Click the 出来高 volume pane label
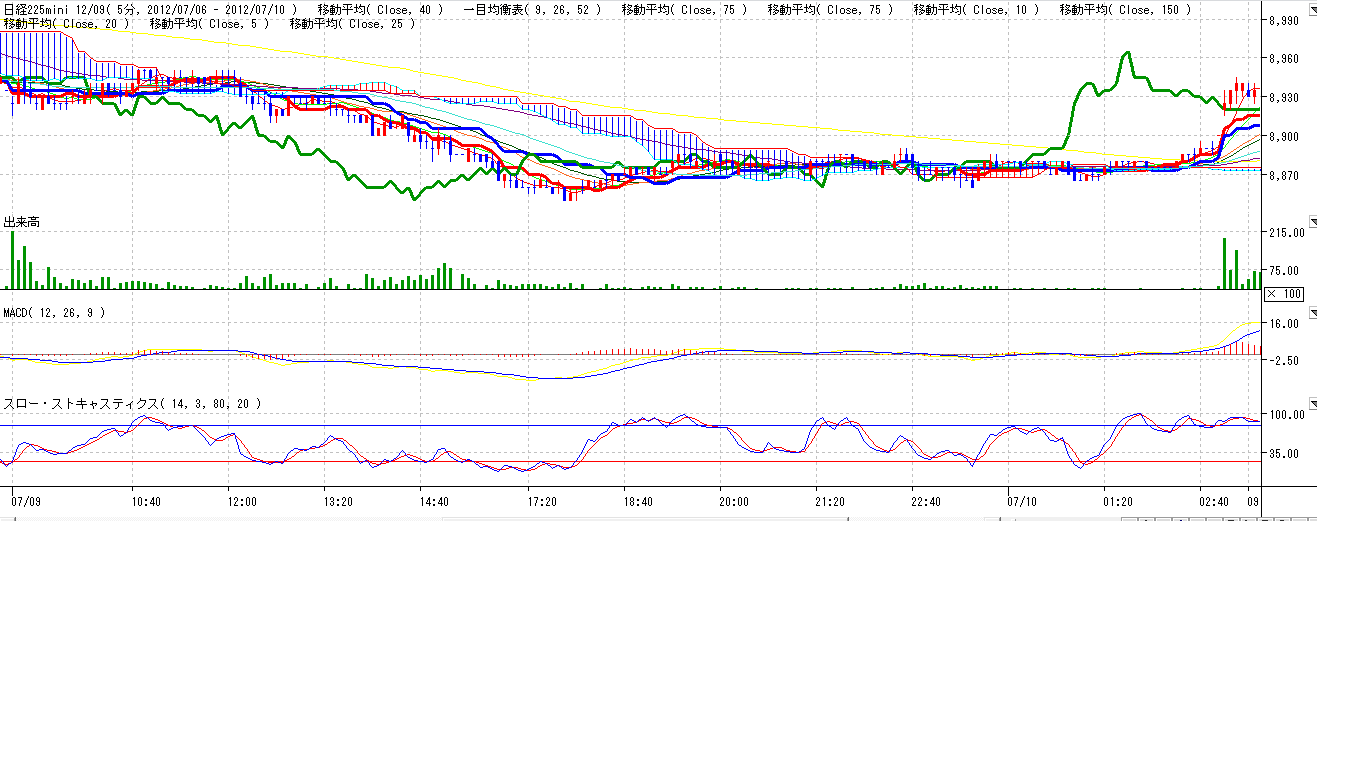1366x768 pixels. click(22, 222)
